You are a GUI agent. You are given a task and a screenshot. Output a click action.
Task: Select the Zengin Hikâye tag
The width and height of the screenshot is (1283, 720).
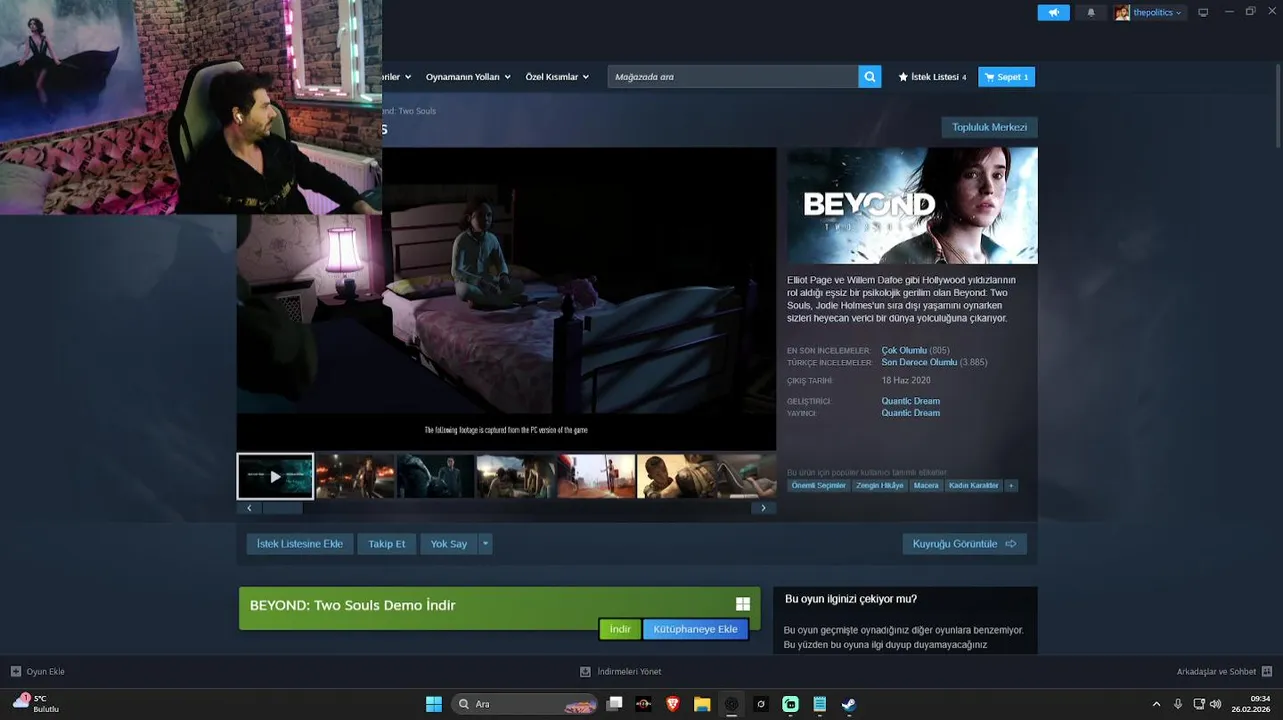[880, 486]
